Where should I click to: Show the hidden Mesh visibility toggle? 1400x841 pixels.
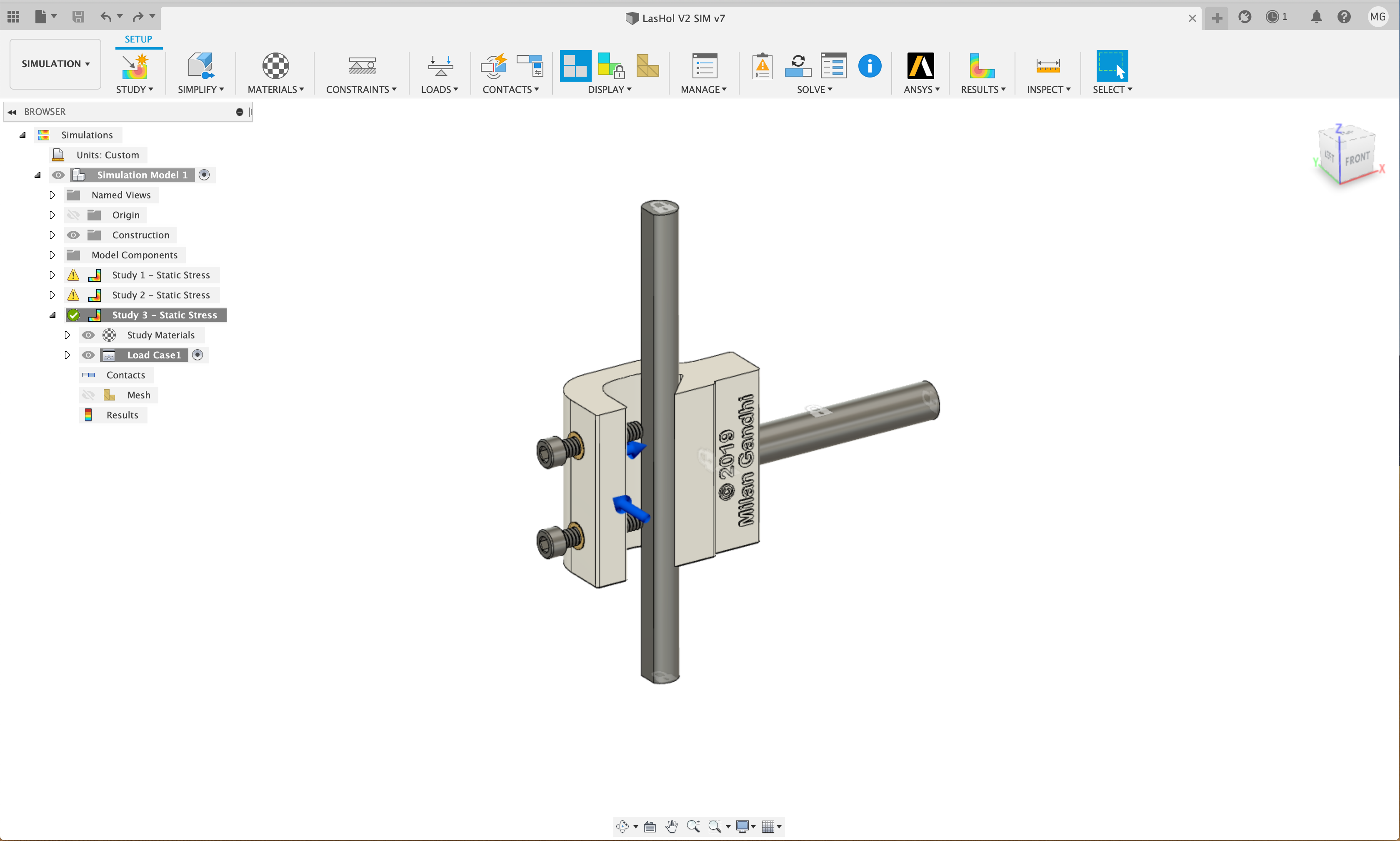point(88,395)
